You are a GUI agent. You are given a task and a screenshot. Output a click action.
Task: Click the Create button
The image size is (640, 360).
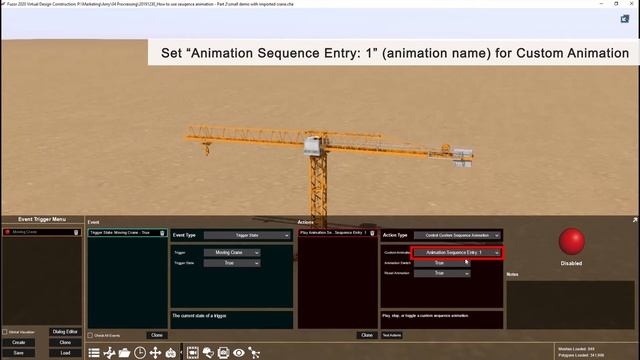[x=18, y=342]
